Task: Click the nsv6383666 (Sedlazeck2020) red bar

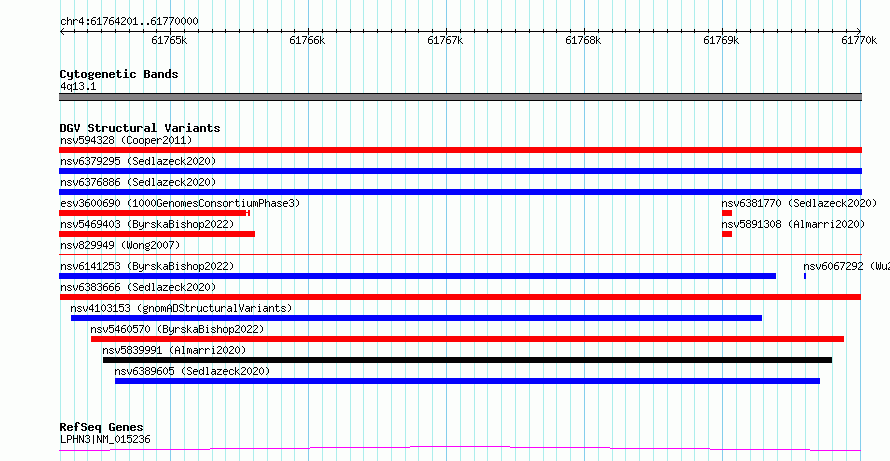Action: tap(460, 297)
